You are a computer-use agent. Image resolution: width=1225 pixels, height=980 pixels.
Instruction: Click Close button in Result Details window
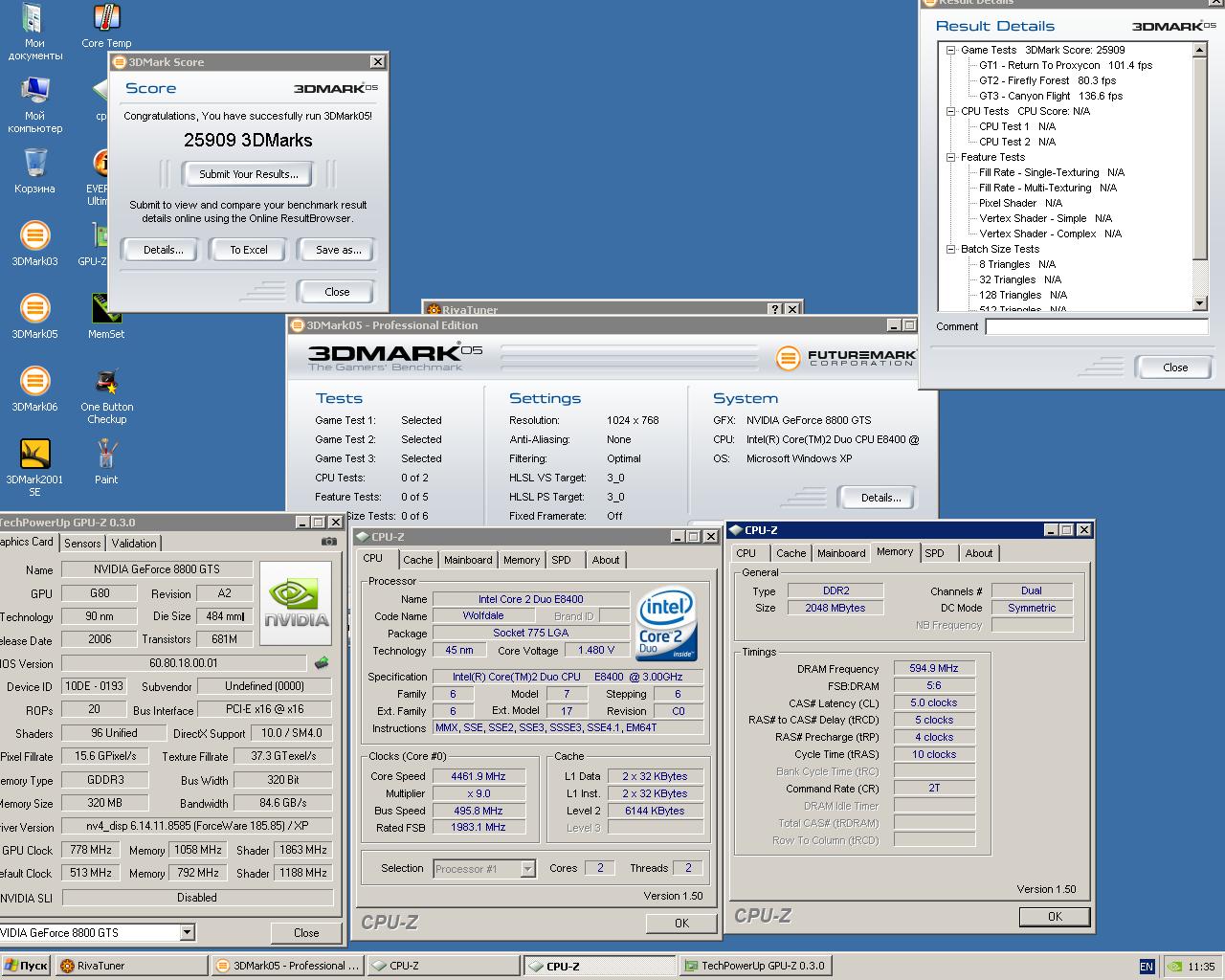pyautogui.click(x=1175, y=367)
